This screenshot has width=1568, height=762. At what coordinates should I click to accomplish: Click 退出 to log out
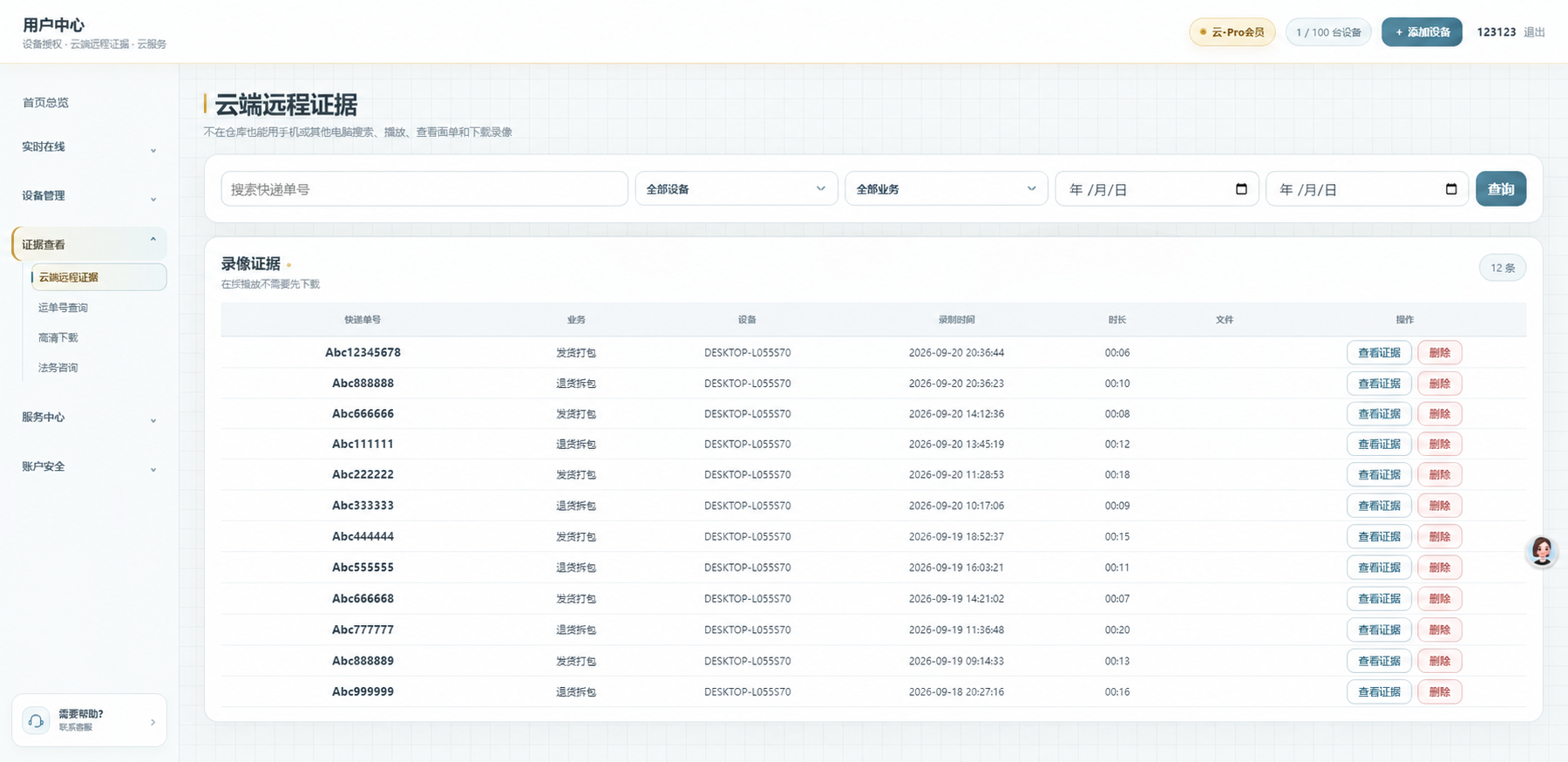point(1534,32)
